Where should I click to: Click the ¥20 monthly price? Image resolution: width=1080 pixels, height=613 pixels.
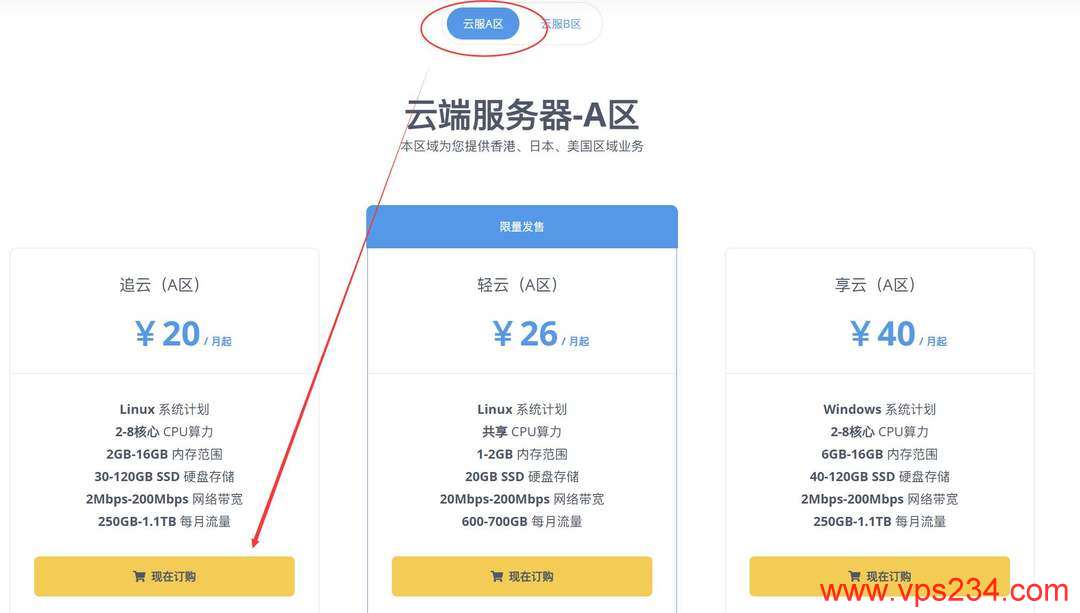[183, 334]
